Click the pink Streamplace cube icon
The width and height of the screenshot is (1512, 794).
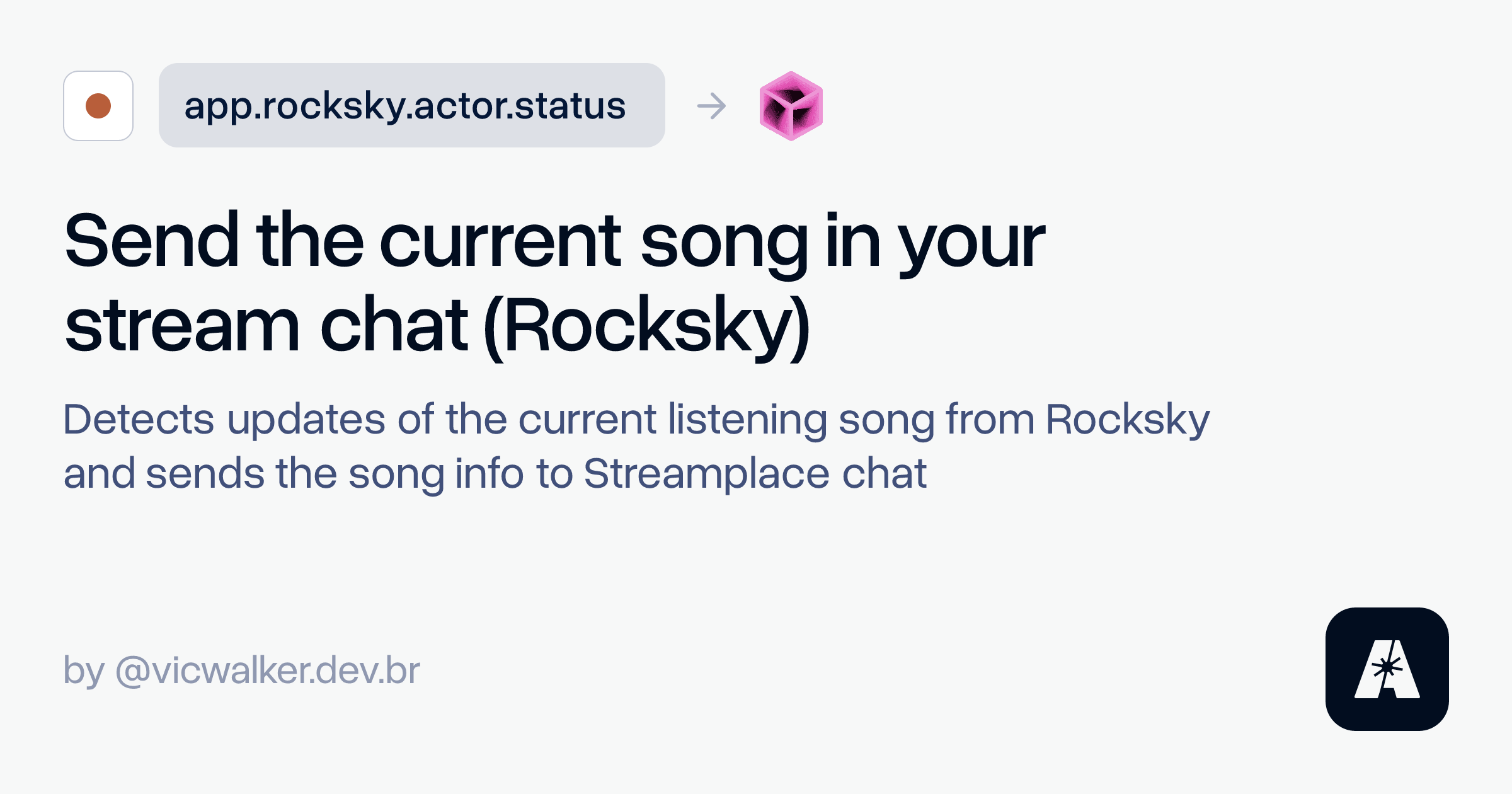pyautogui.click(x=791, y=106)
